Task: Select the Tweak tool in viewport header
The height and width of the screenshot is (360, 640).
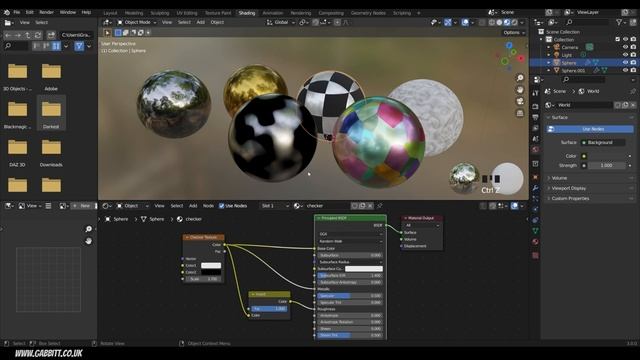Action: [107, 33]
